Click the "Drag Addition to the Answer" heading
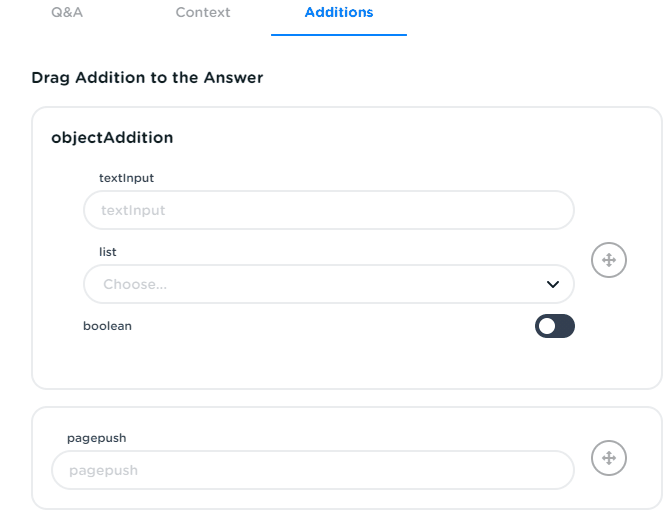This screenshot has width=669, height=514. (x=147, y=77)
